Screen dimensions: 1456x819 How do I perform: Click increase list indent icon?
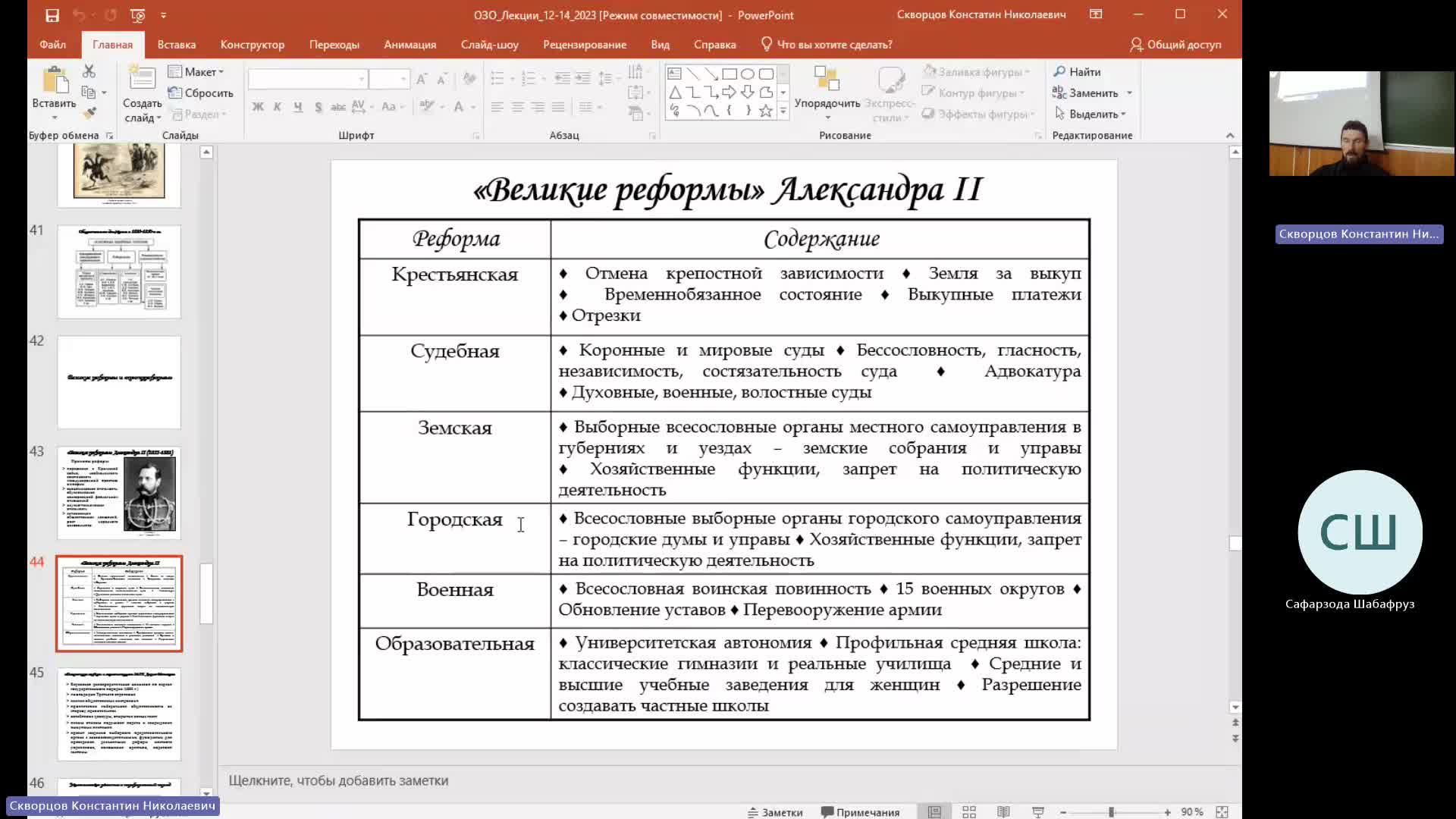582,78
